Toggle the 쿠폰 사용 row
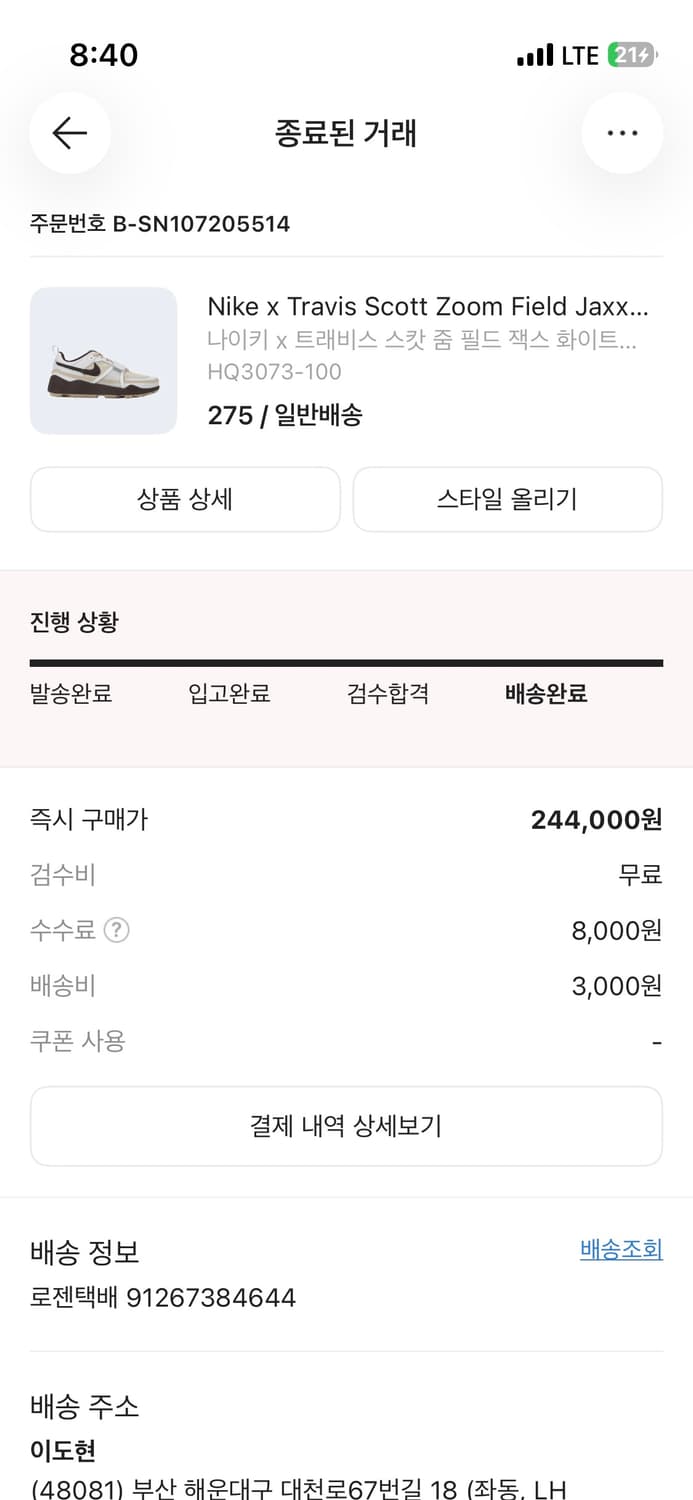The width and height of the screenshot is (693, 1500). coord(346,1041)
